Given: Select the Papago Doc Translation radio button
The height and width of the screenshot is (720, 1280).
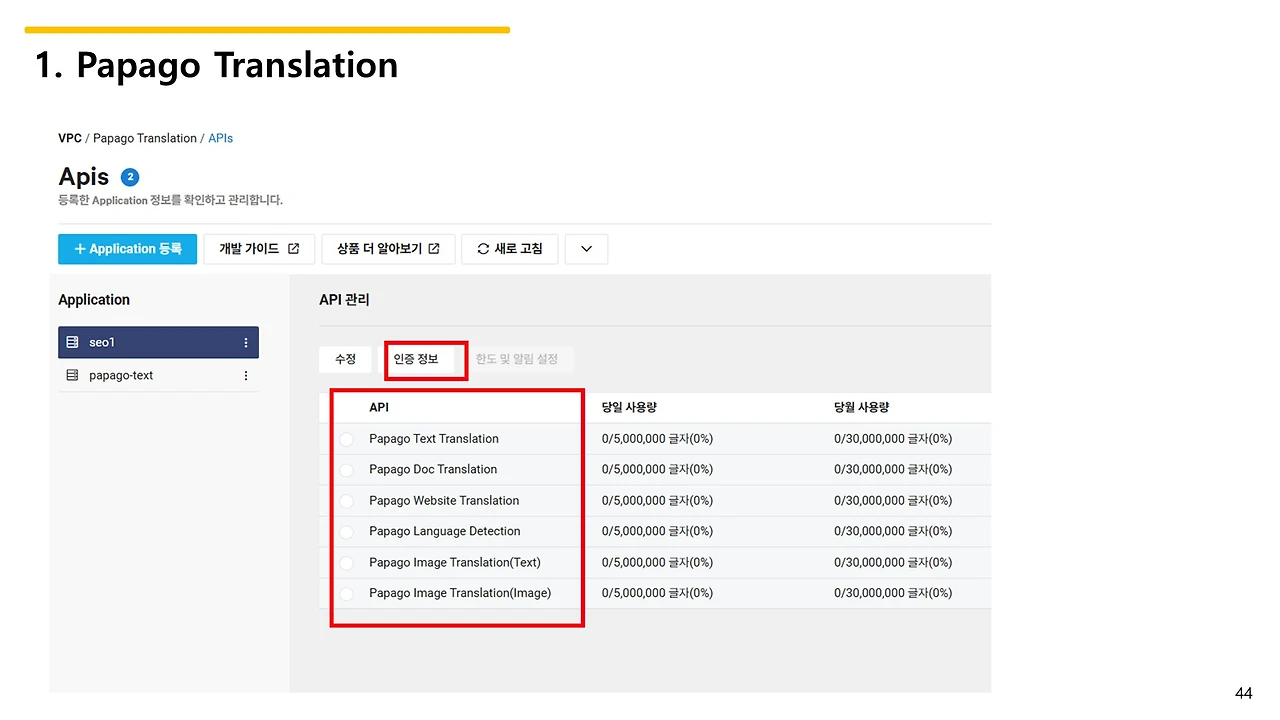Looking at the screenshot, I should click(x=346, y=470).
